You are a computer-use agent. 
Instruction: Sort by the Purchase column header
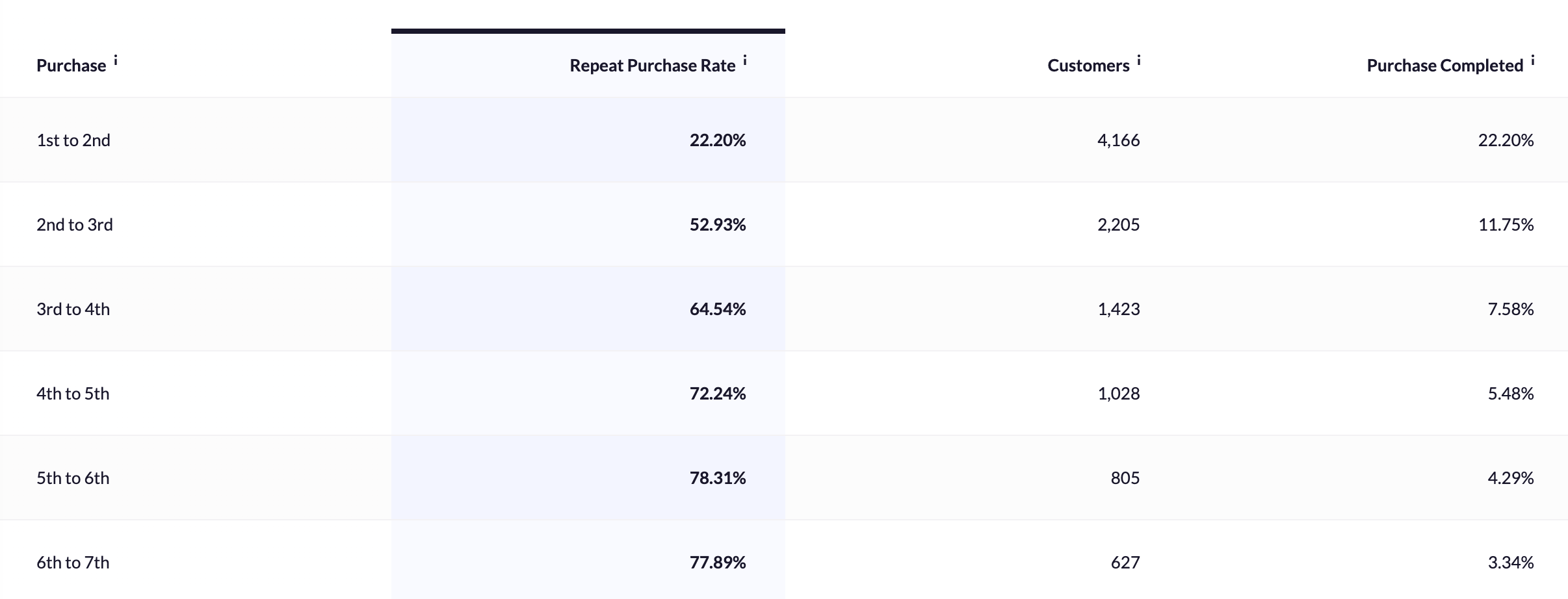[x=71, y=66]
